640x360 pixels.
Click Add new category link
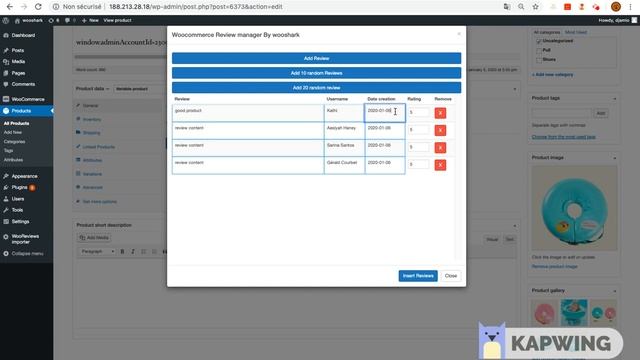[552, 75]
